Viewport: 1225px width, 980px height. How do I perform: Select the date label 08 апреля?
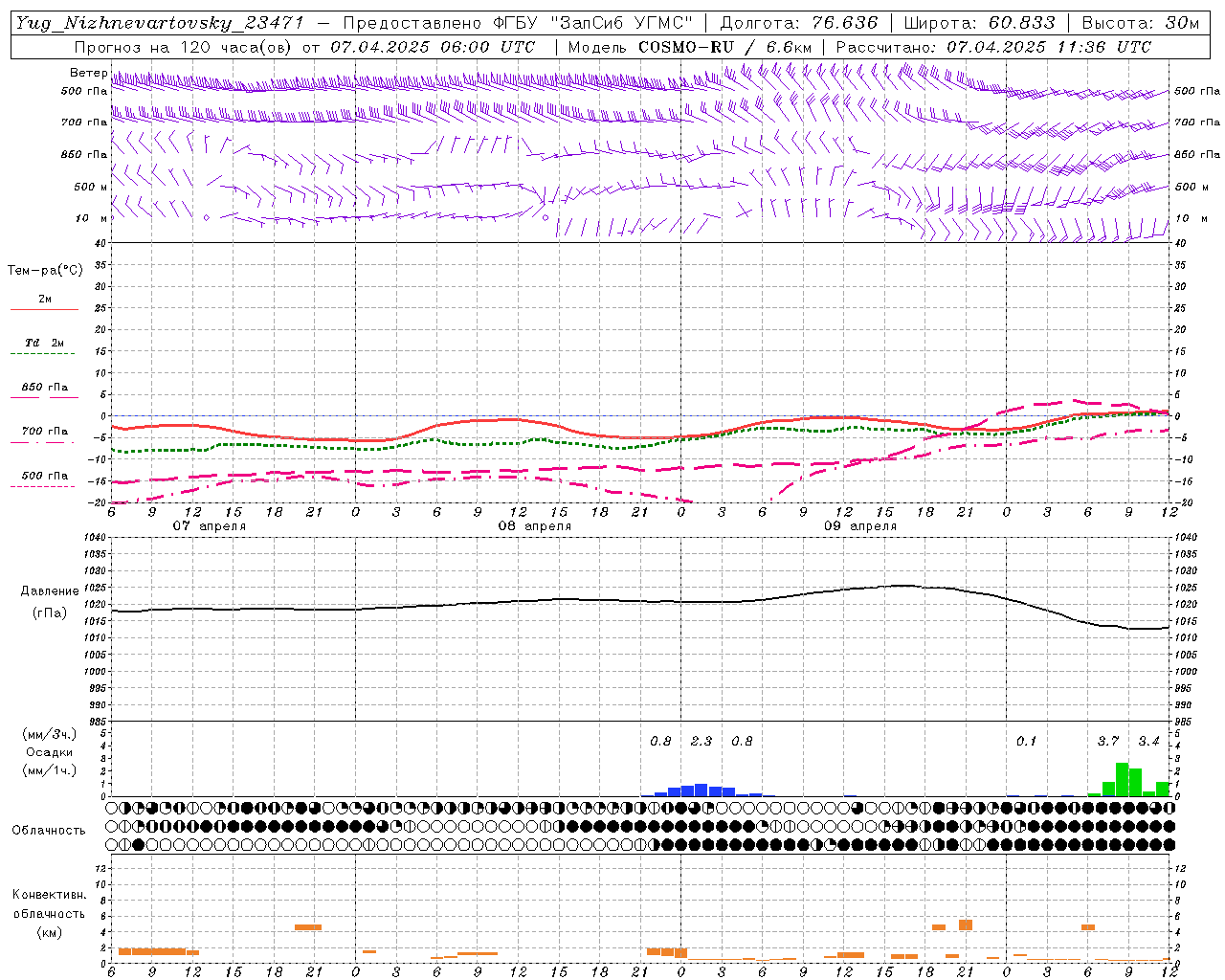coord(535,526)
